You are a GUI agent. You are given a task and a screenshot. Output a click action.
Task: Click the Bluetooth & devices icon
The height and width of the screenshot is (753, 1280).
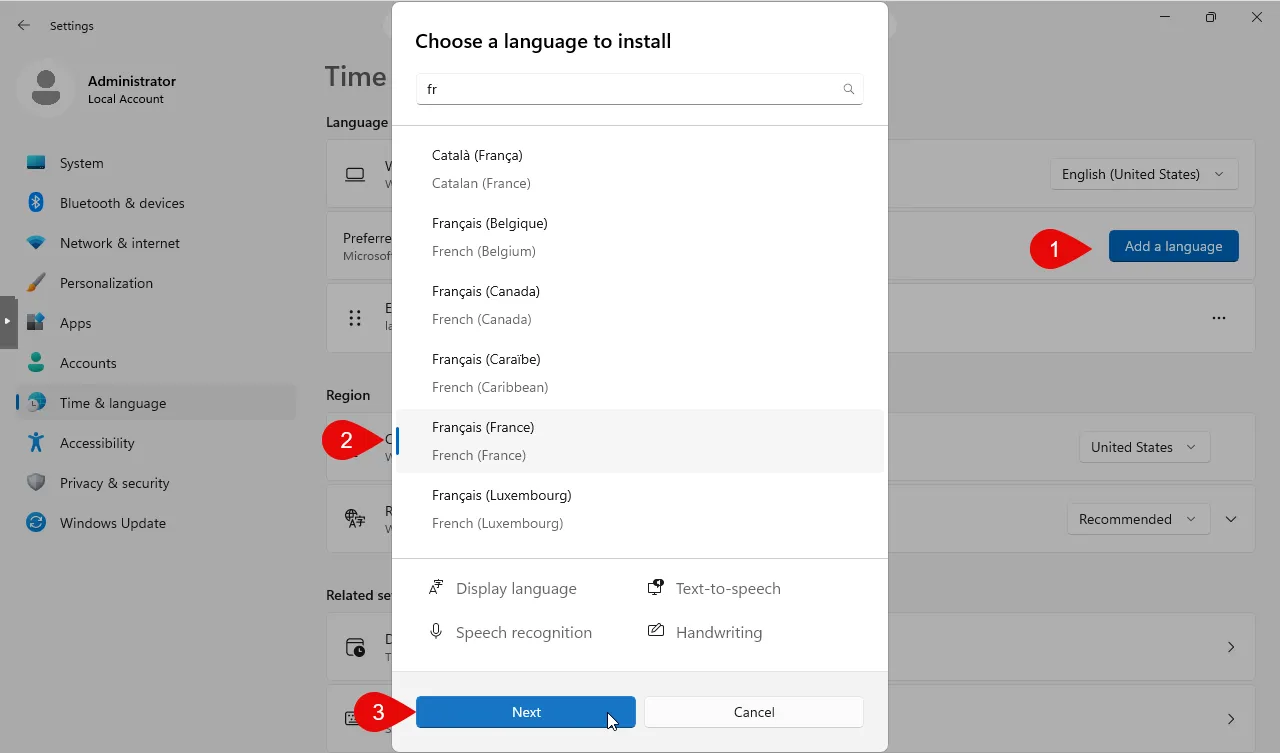[36, 203]
